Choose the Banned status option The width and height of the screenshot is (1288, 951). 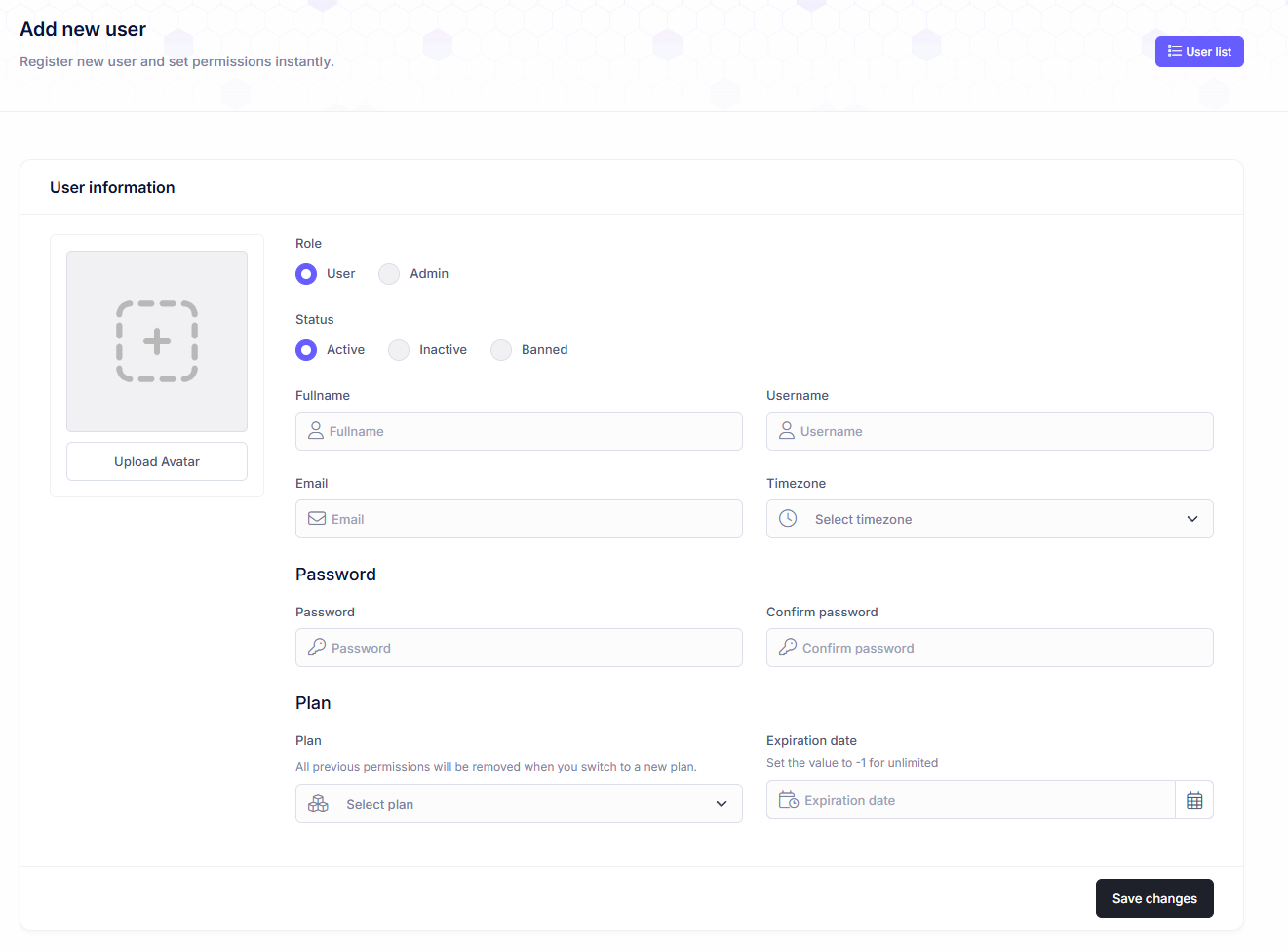click(x=501, y=350)
